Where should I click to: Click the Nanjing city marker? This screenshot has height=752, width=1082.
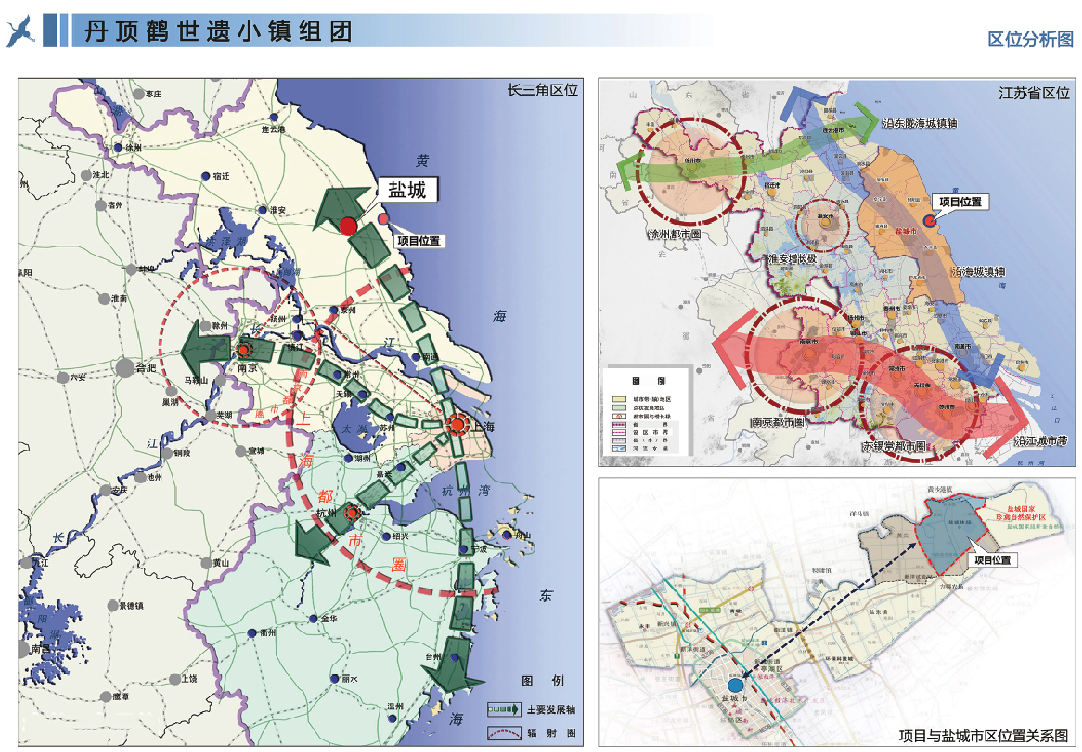tap(244, 350)
